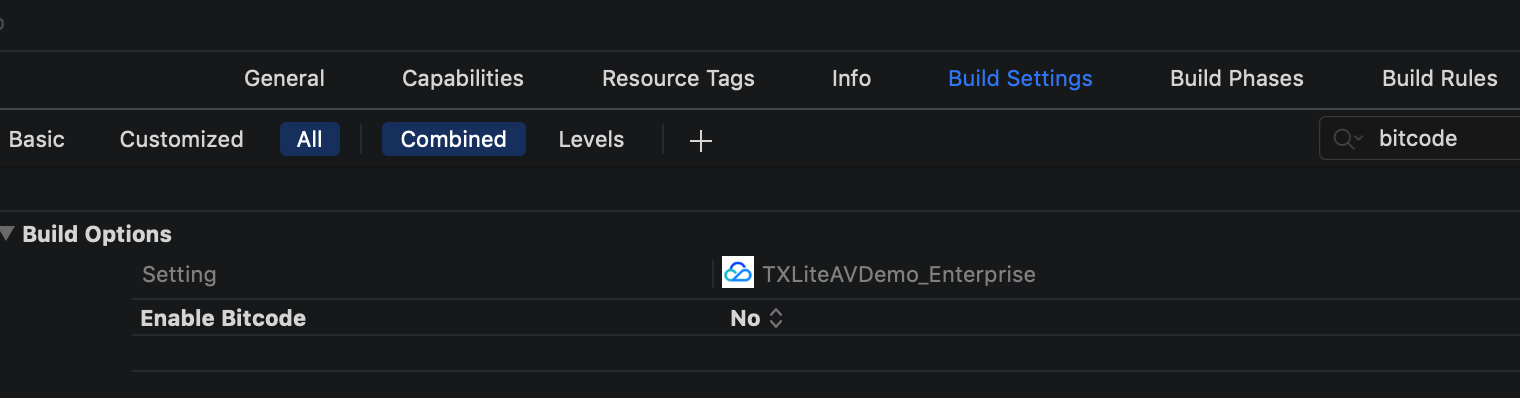Open the General tab

(x=284, y=78)
